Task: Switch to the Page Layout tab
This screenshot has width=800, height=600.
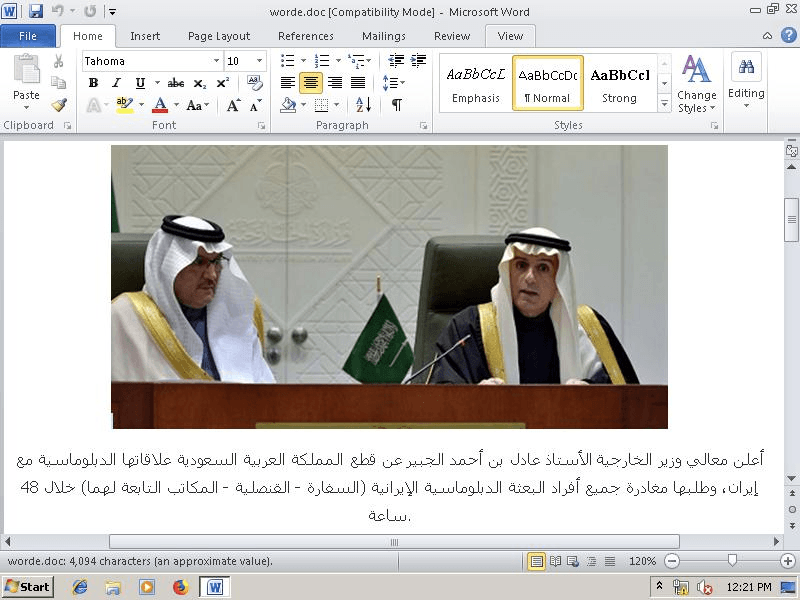Action: coord(219,36)
